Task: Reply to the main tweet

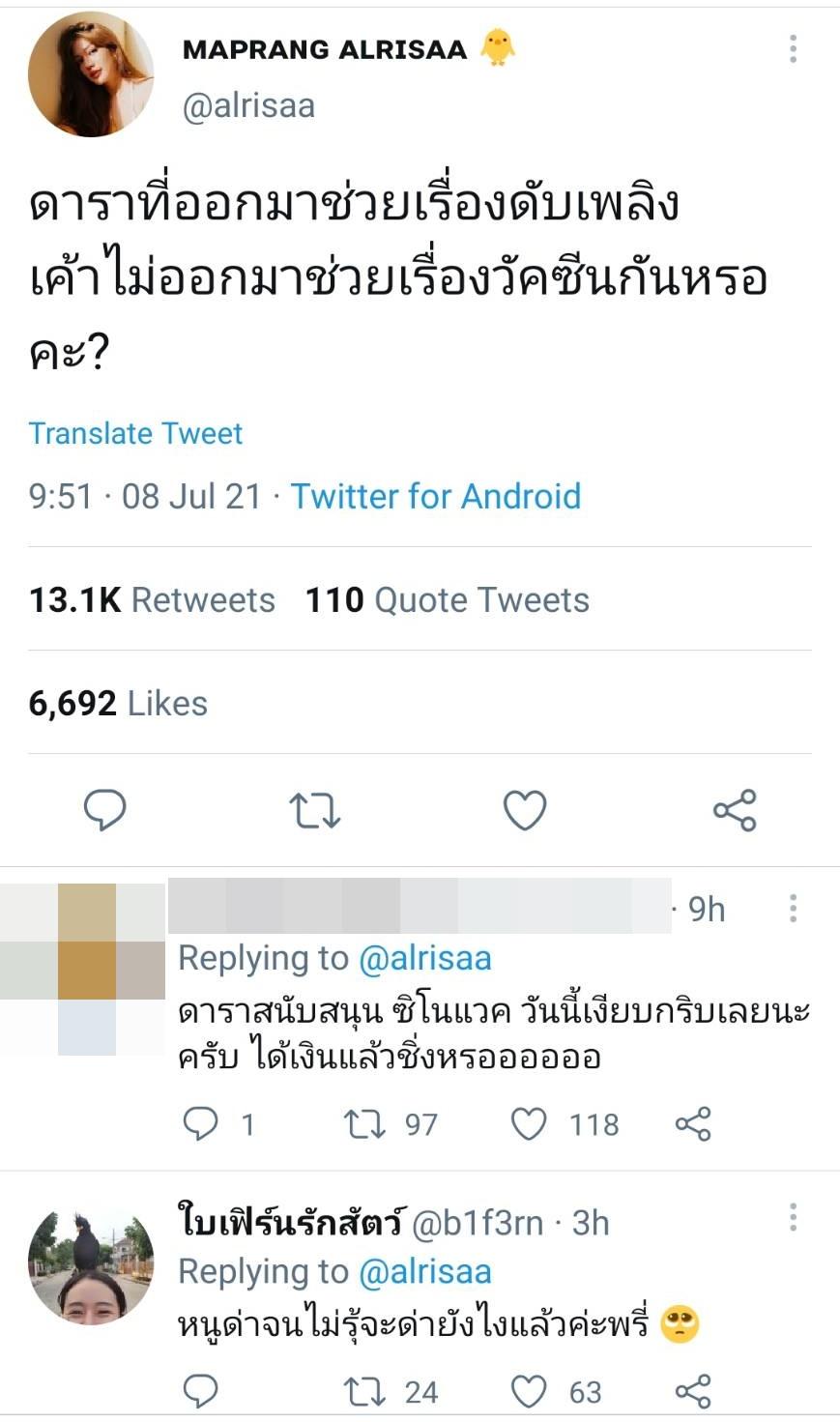Action: pos(105,810)
